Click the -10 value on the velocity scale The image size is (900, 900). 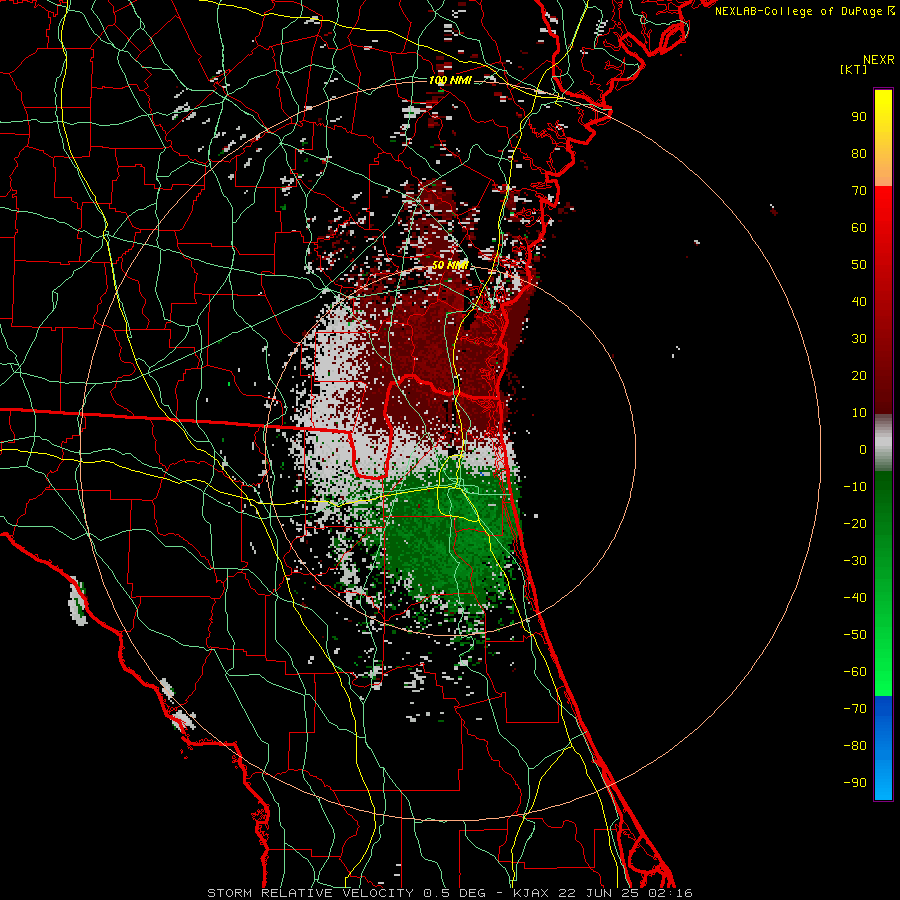click(855, 487)
